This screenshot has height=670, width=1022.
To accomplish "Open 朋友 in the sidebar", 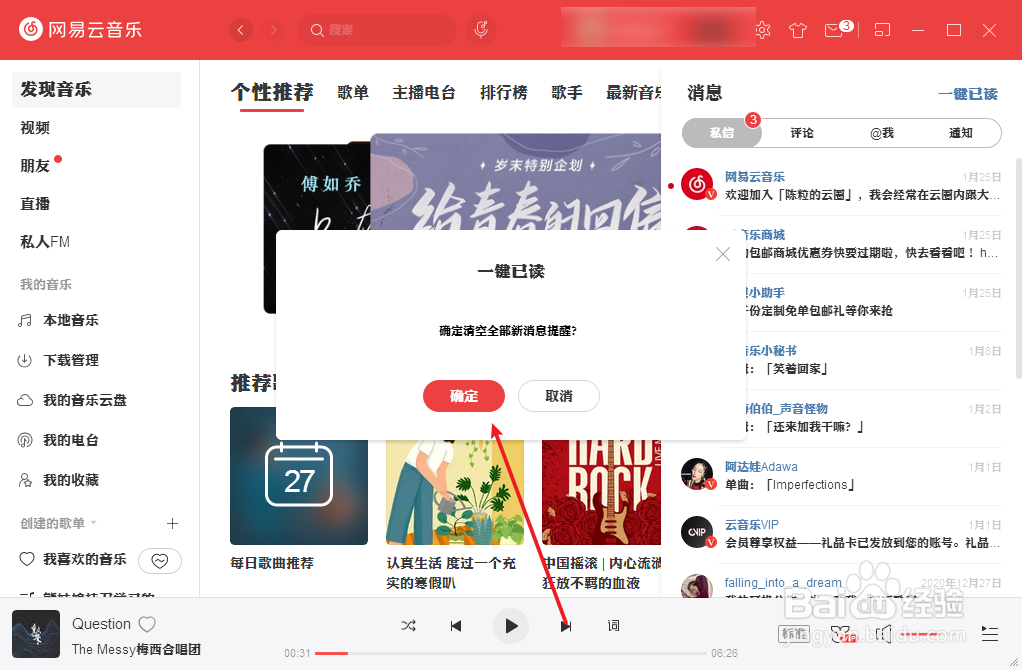I will point(35,166).
